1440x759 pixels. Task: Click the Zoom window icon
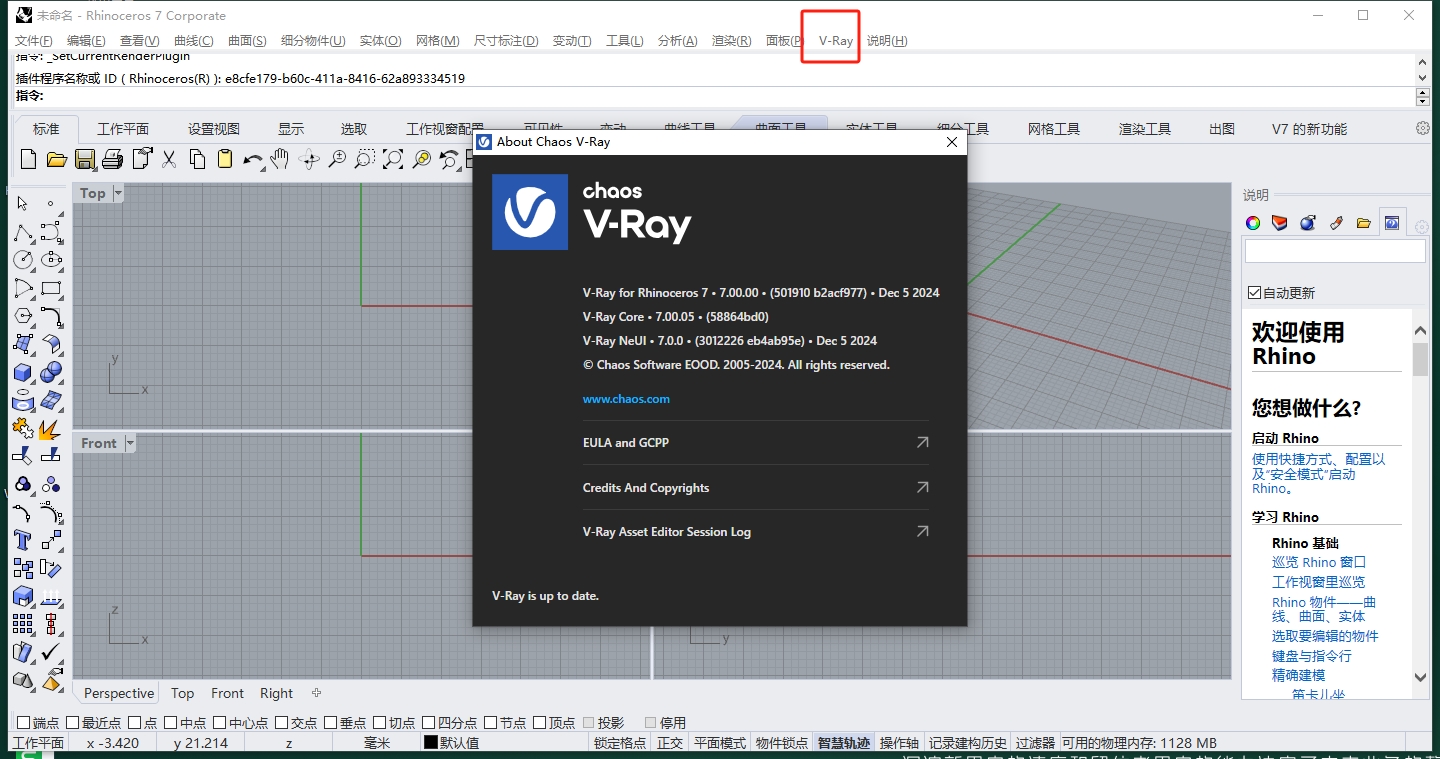pos(365,159)
